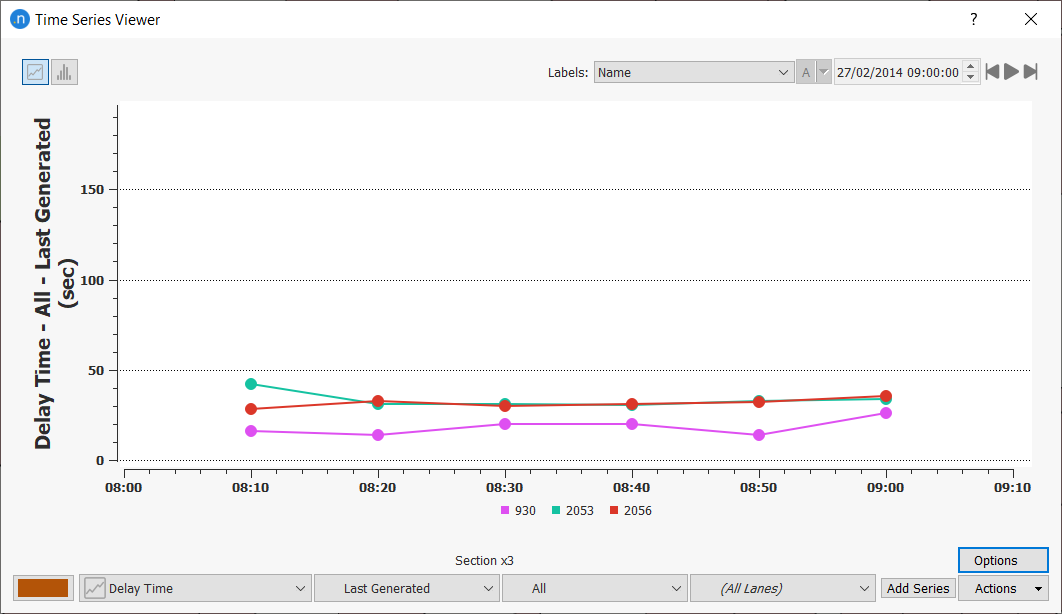Jump to last time step

[x=1030, y=72]
